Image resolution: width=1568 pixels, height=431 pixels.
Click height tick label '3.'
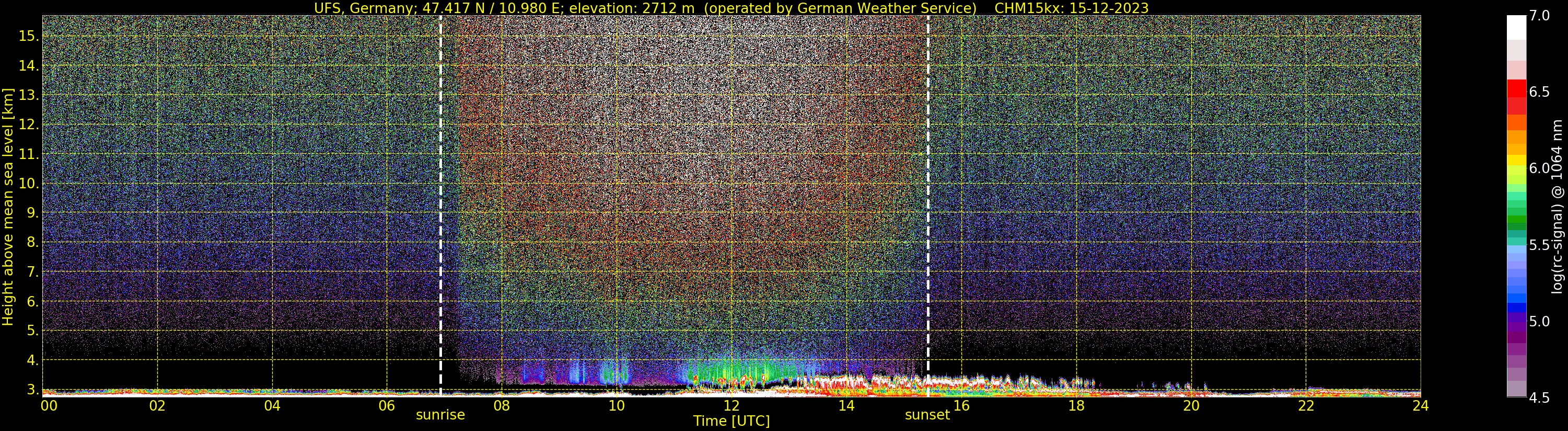[x=32, y=390]
